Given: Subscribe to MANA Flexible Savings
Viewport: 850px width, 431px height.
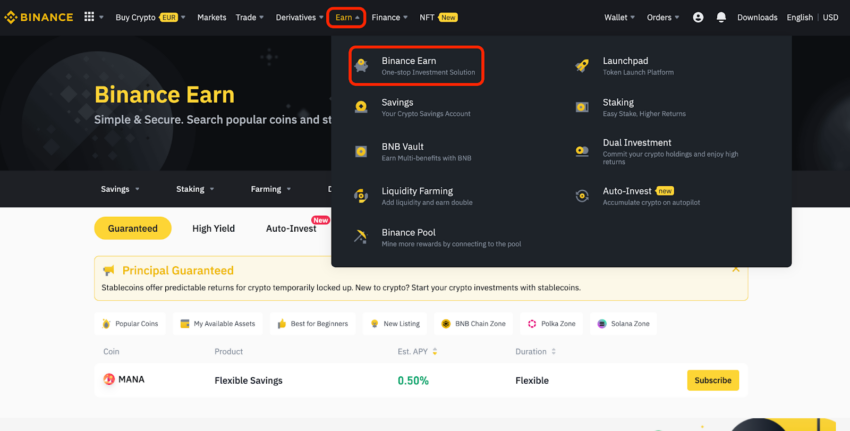Looking at the screenshot, I should [713, 380].
